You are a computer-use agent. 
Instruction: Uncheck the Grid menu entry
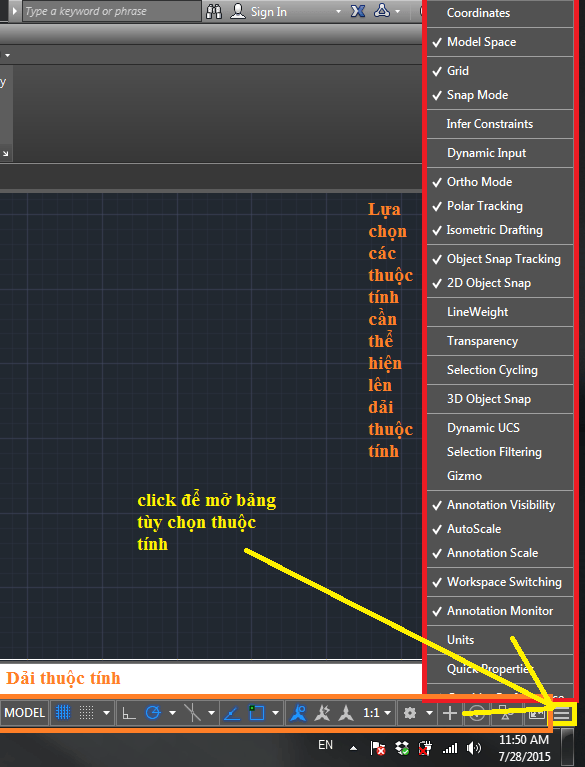coord(500,71)
